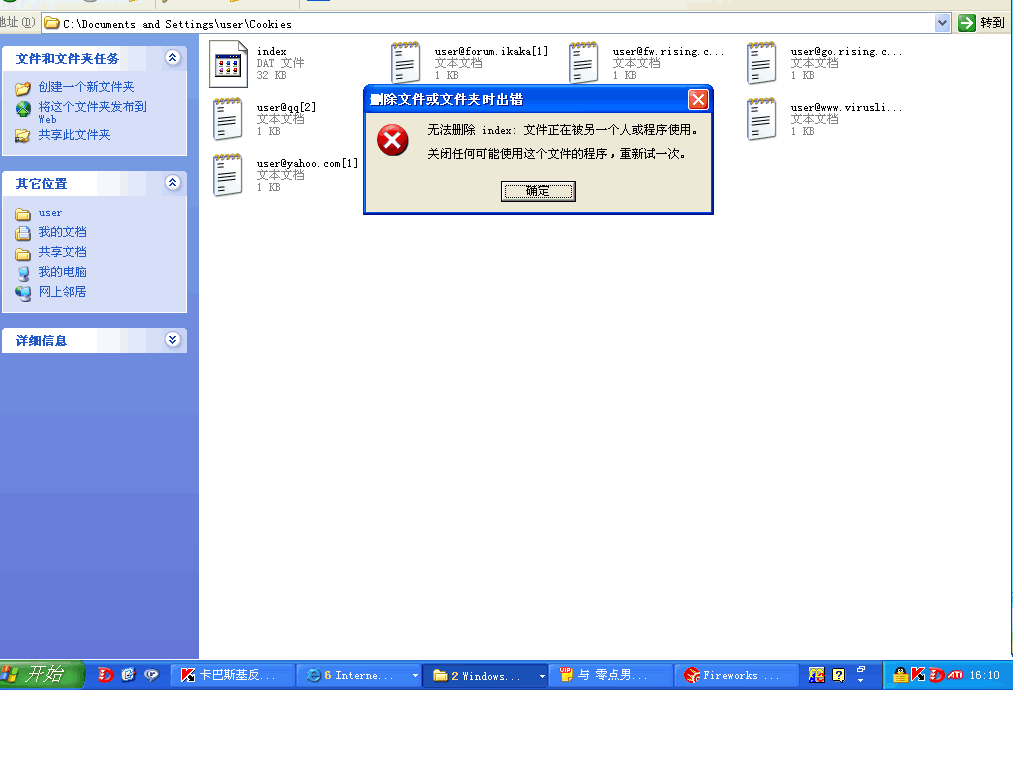The width and height of the screenshot is (1024, 768).
Task: Open the 开始 Start menu
Action: 42,674
